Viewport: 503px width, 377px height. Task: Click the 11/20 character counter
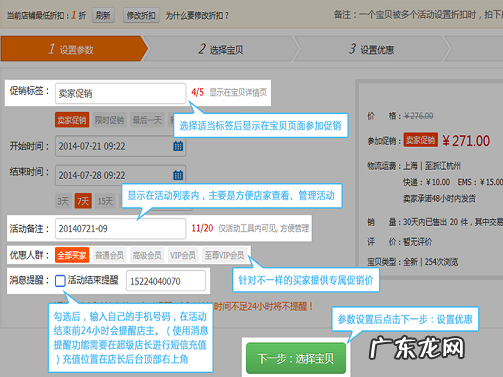[202, 228]
